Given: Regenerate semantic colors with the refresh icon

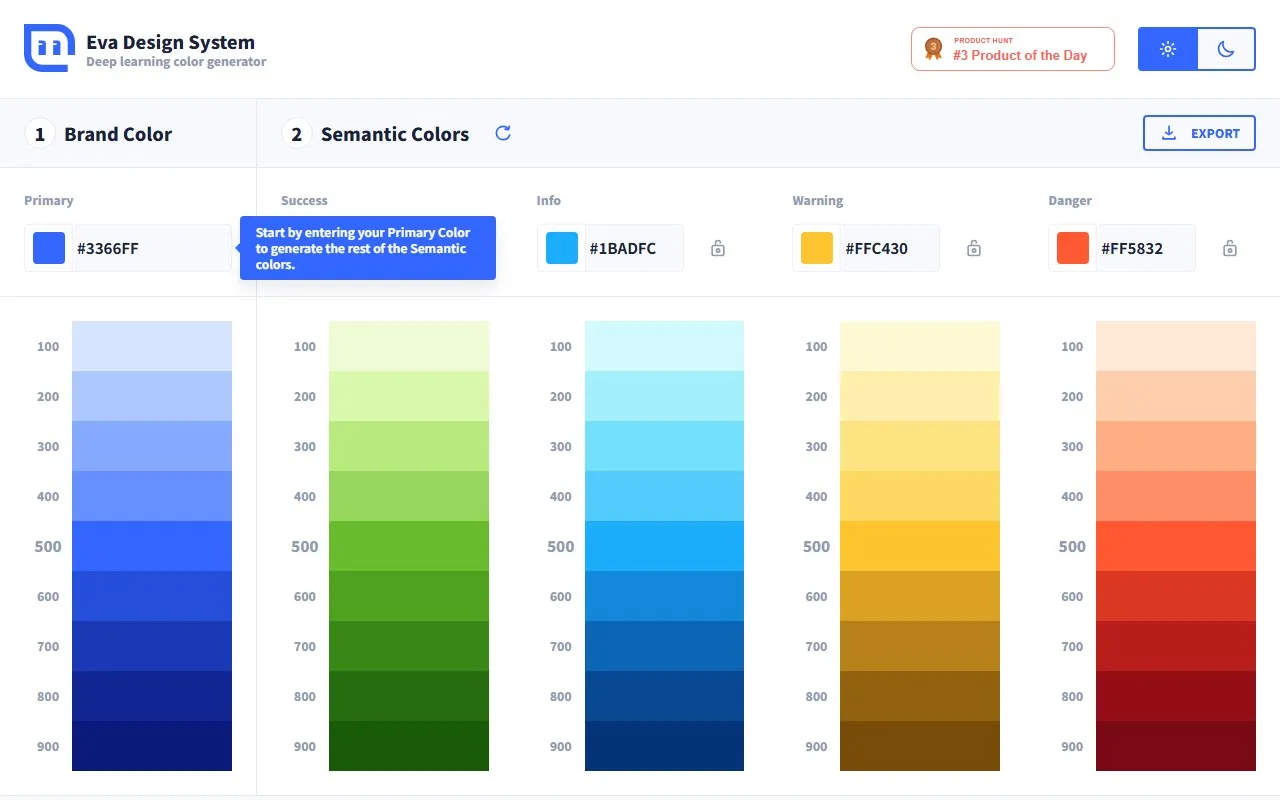Looking at the screenshot, I should point(502,132).
